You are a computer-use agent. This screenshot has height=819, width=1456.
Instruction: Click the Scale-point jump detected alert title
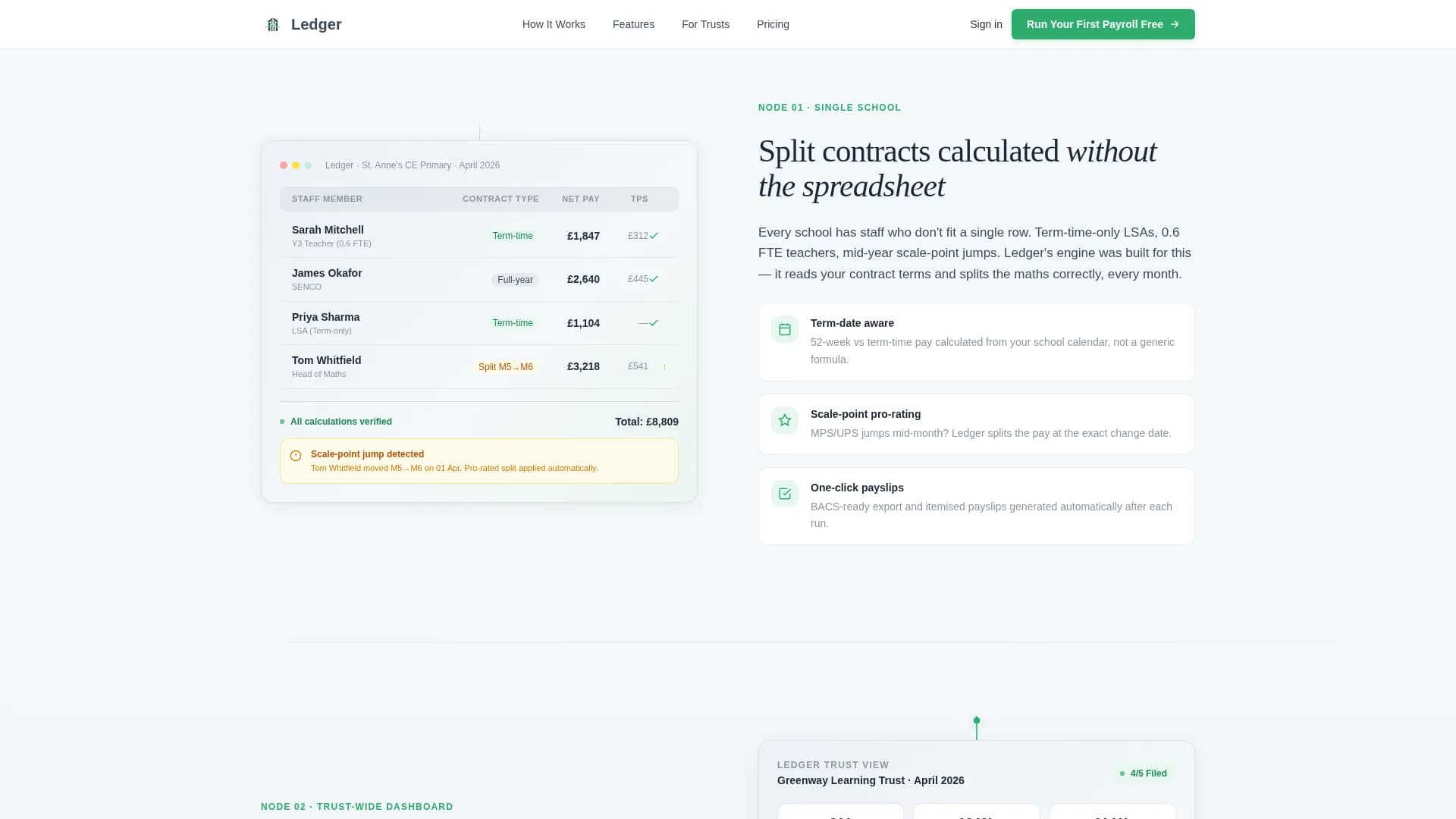367,454
